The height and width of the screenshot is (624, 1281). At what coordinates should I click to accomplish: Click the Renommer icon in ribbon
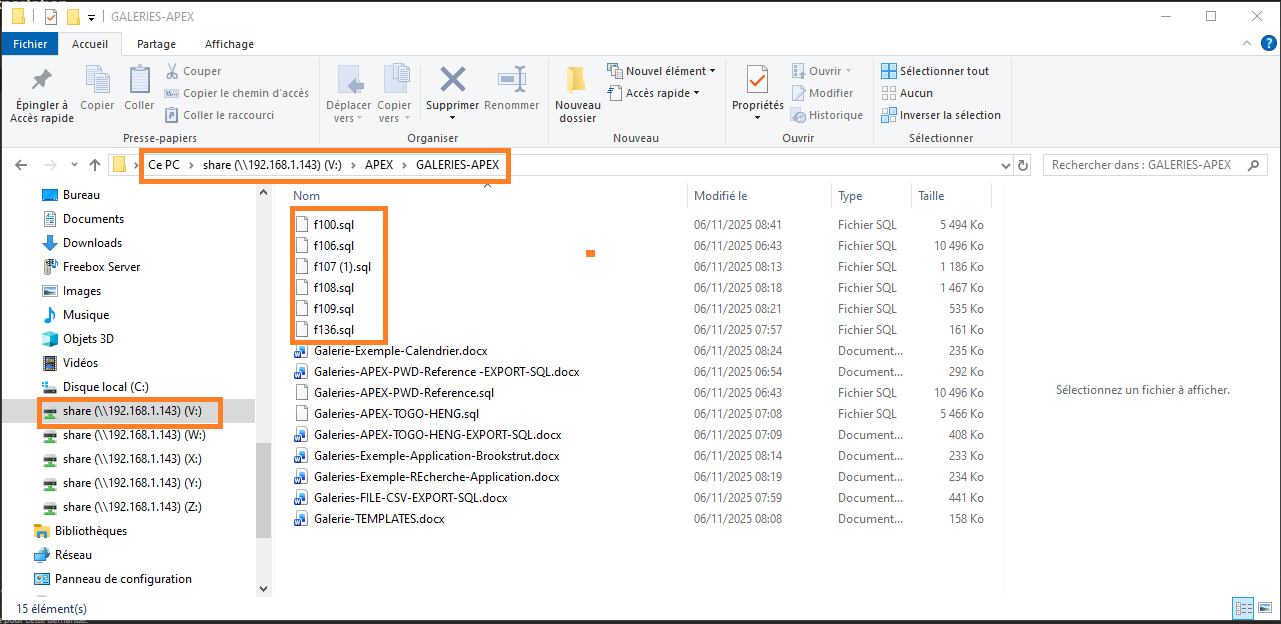pos(511,80)
